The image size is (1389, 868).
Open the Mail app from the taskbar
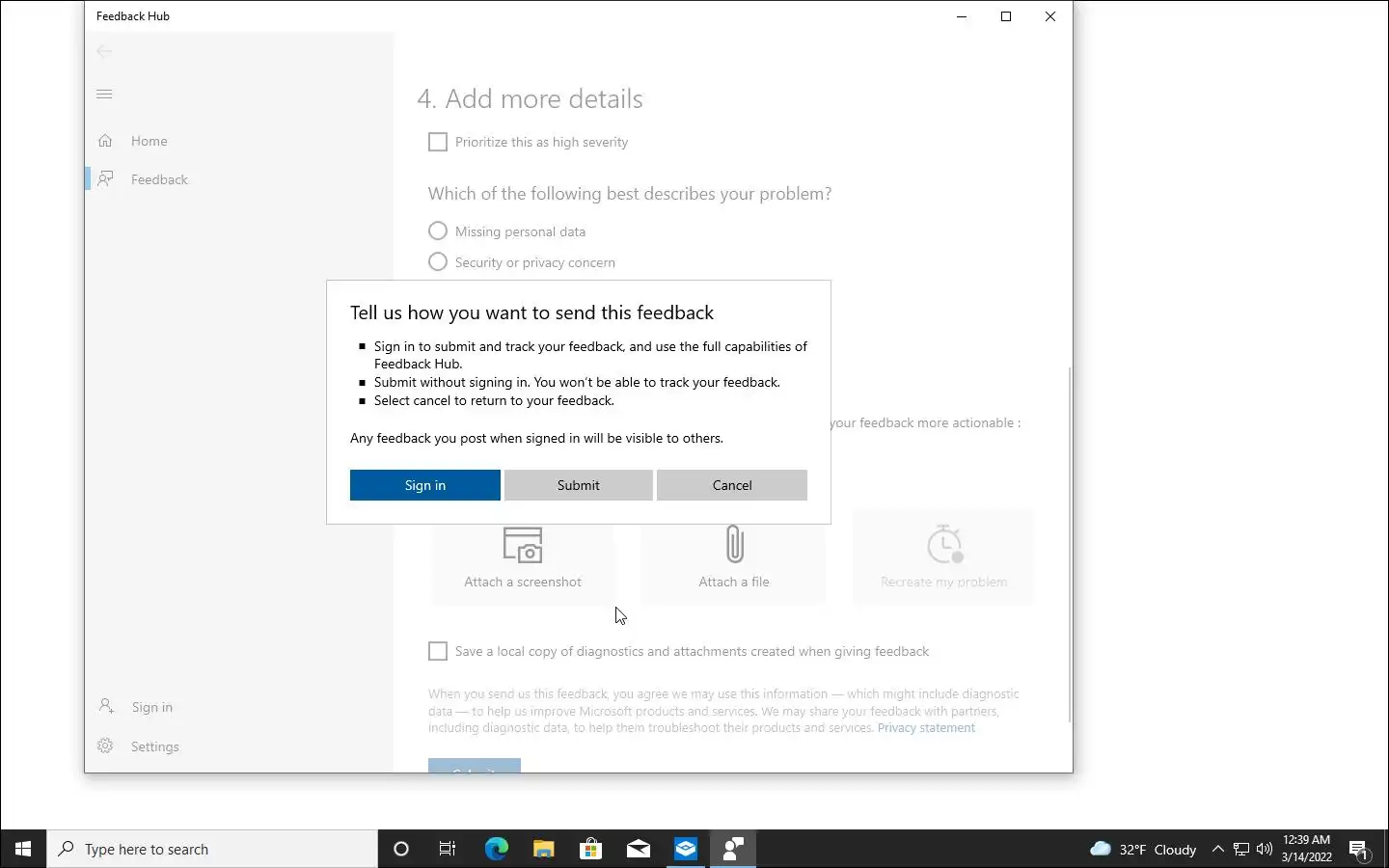(x=638, y=849)
